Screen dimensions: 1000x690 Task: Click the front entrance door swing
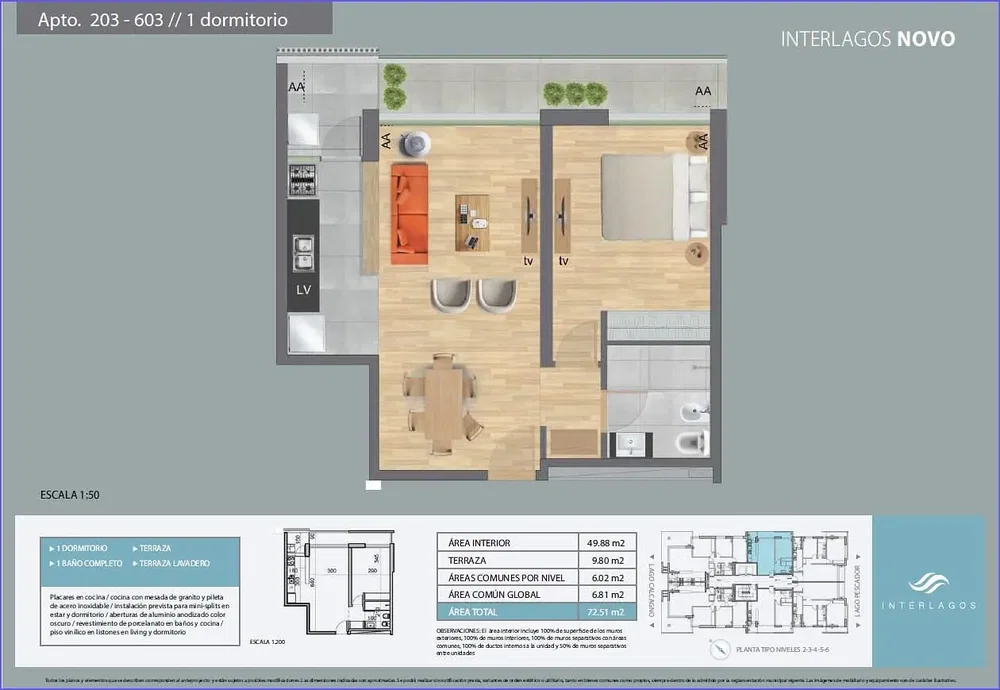coord(513,451)
